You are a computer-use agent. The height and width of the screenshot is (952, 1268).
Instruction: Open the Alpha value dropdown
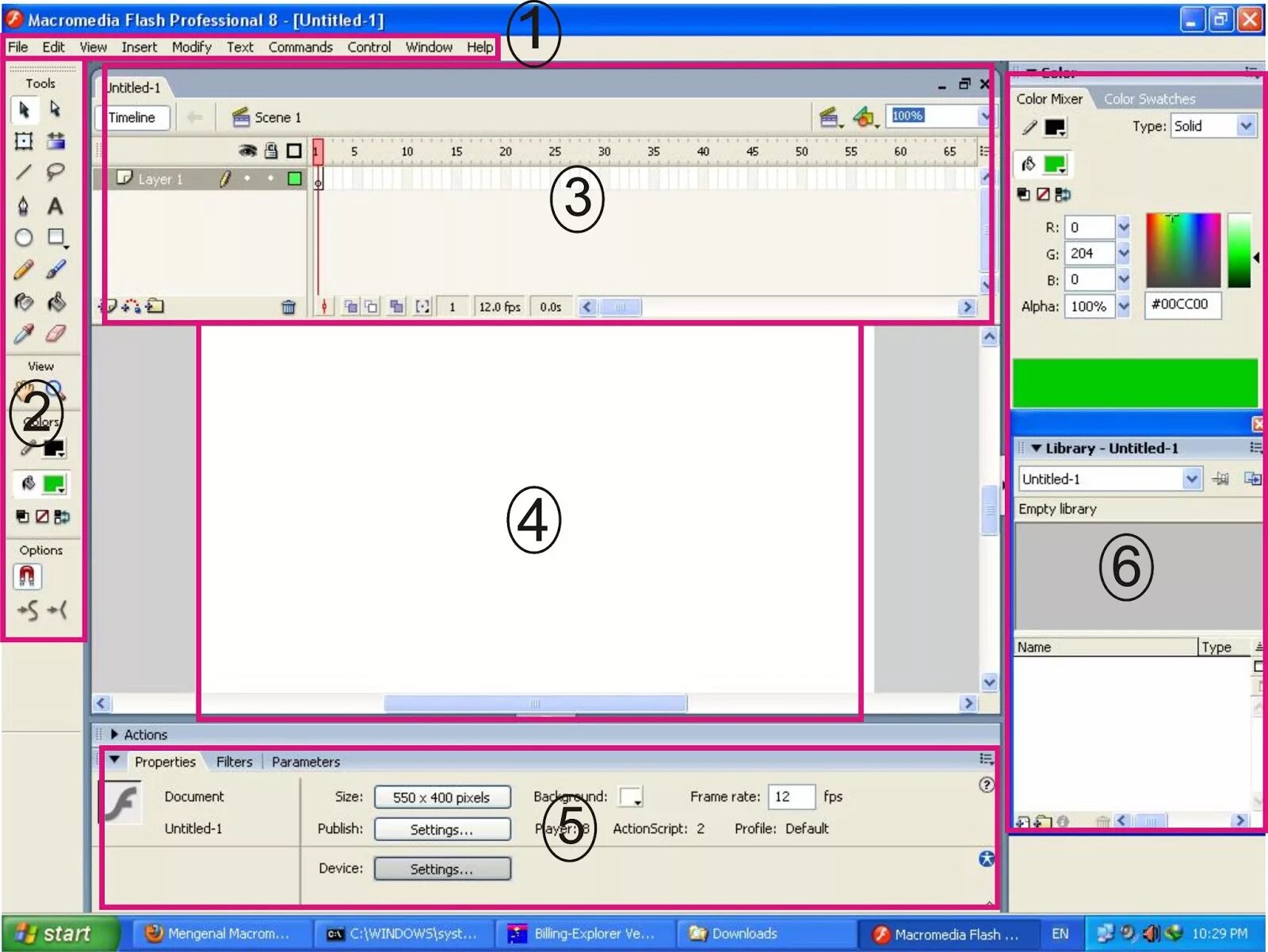tap(1123, 306)
